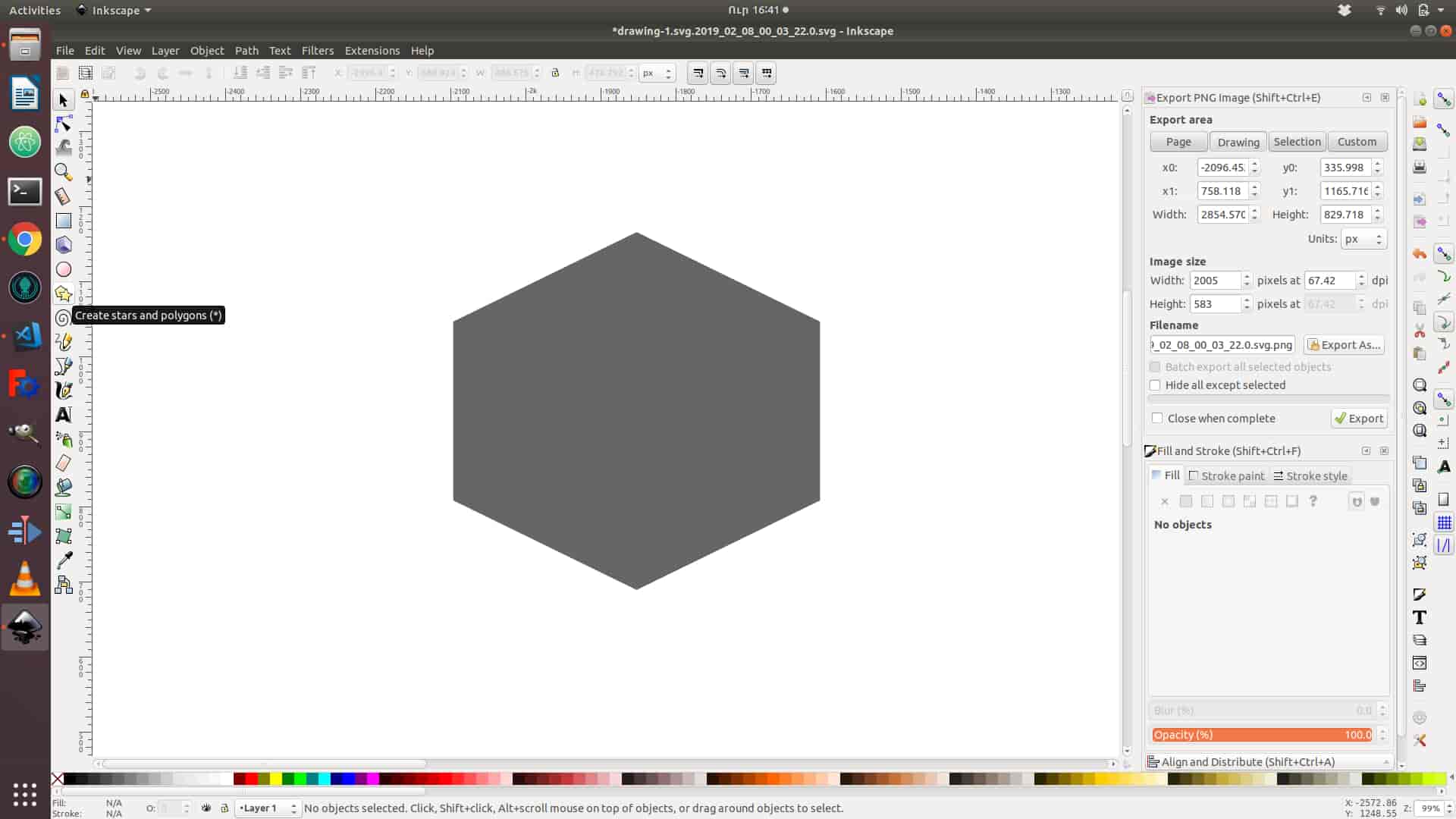Select the Ellipse circle tool

click(x=64, y=269)
